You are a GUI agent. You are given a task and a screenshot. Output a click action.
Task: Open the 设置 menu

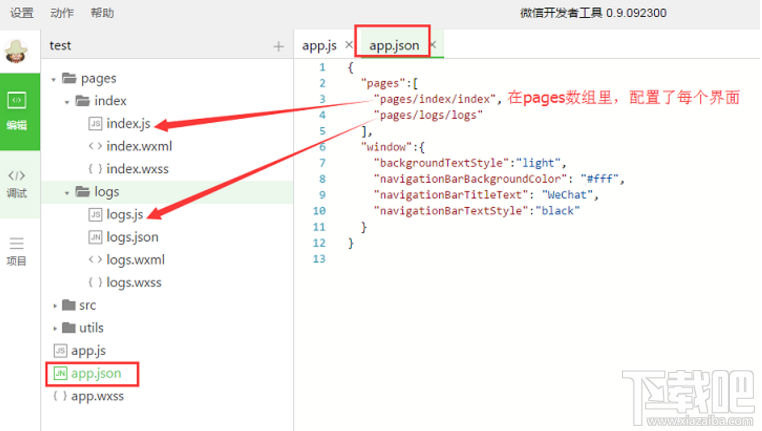point(22,13)
